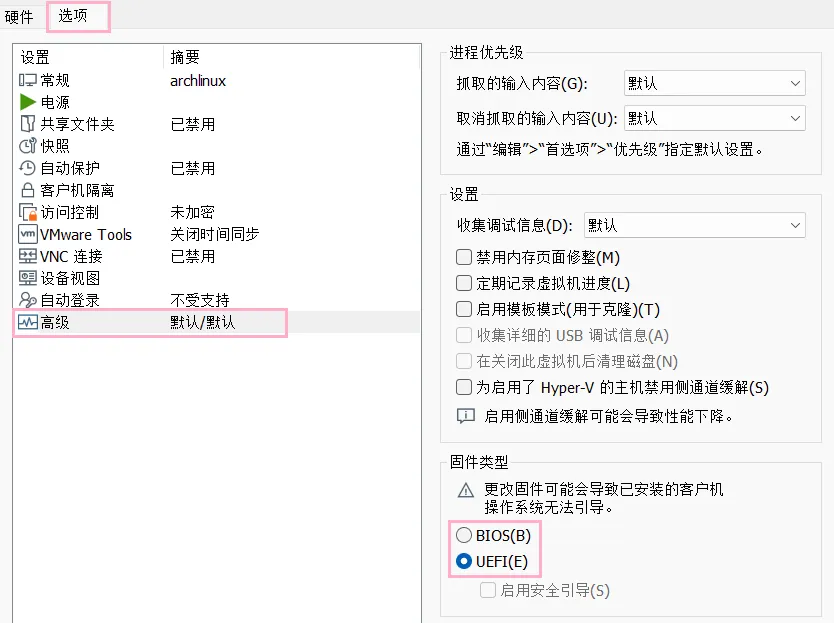Image resolution: width=834 pixels, height=623 pixels.
Task: Switch to the 硬件 tab
Action: tap(19, 16)
